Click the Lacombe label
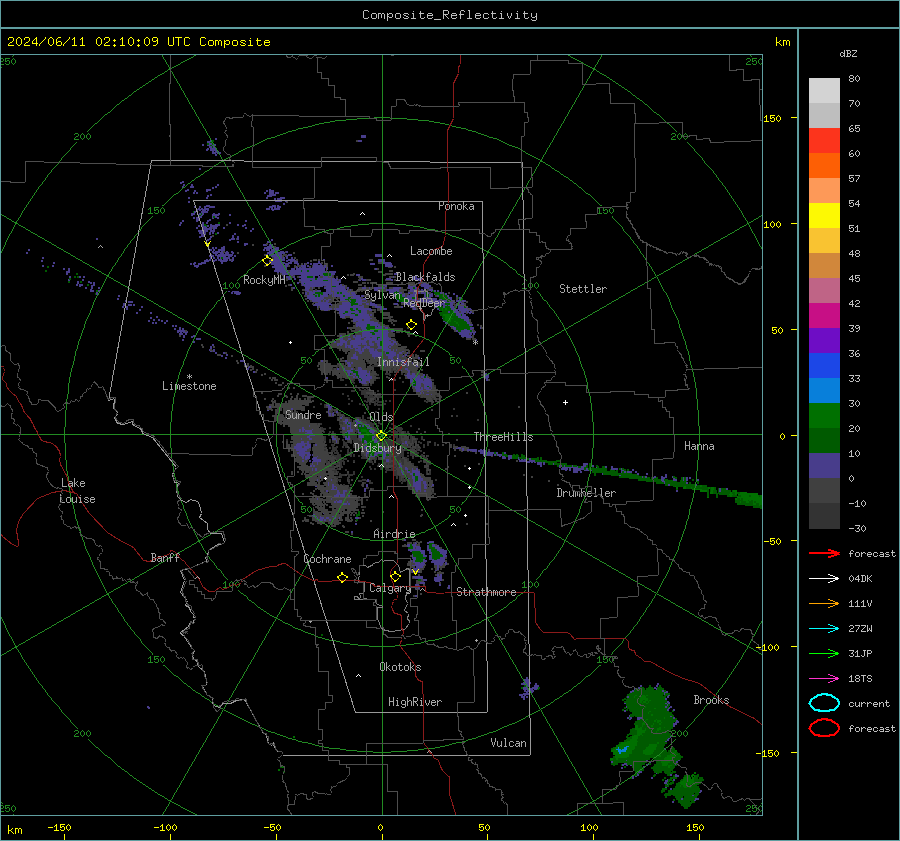This screenshot has height=841, width=900. tap(431, 251)
